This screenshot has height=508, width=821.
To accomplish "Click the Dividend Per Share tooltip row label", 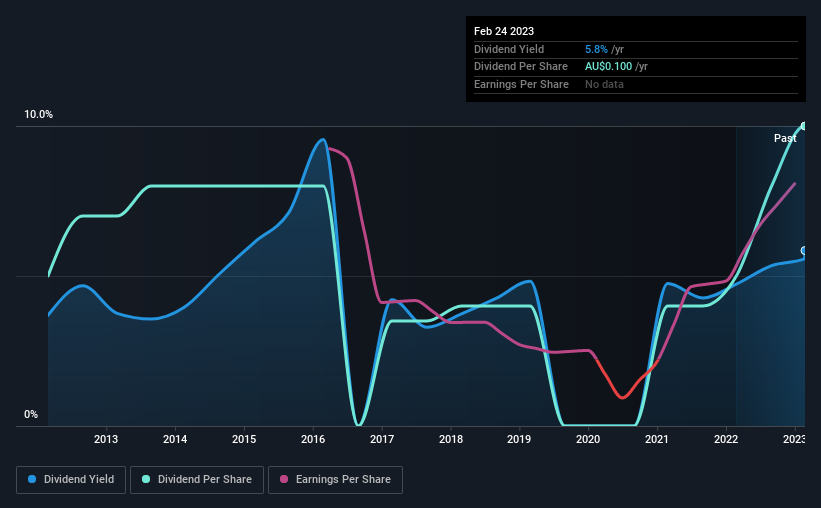I will pos(520,67).
